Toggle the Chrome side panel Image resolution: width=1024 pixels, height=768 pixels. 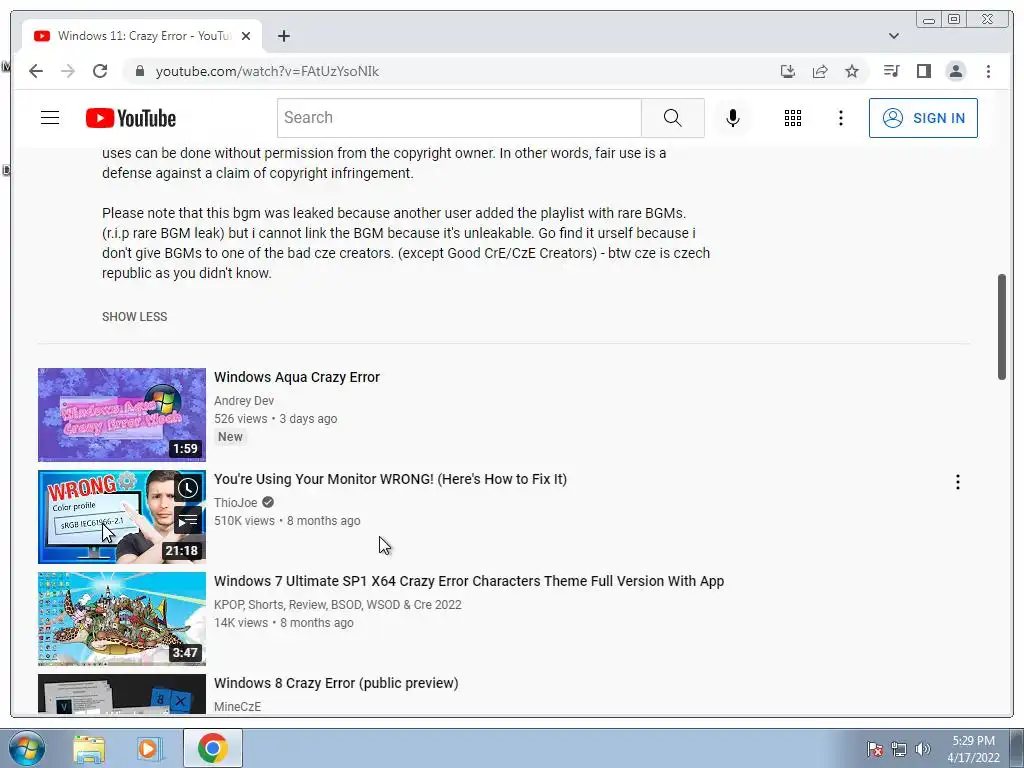click(923, 71)
